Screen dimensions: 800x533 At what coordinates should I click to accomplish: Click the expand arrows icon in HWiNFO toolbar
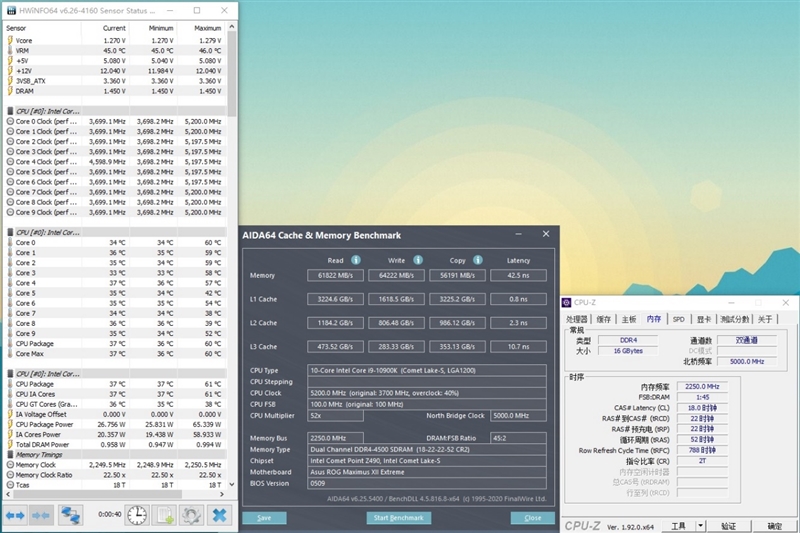coord(15,515)
